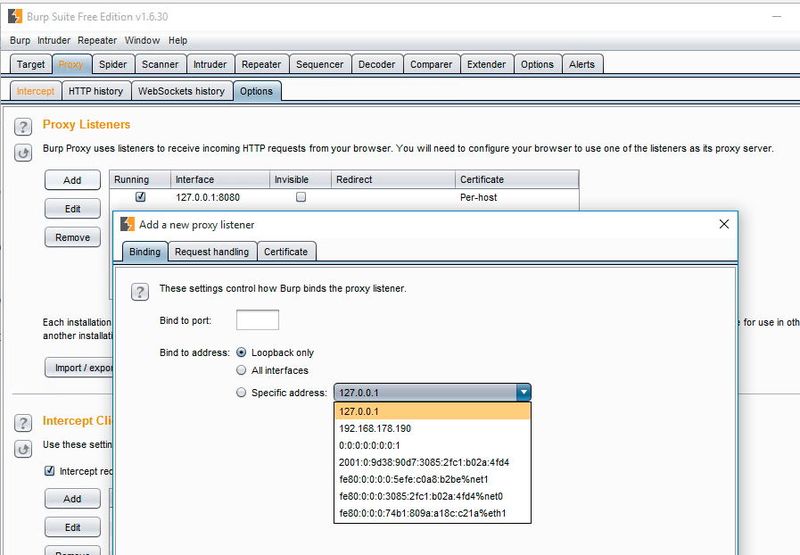
Task: Switch to the Comparer tab
Action: pyautogui.click(x=431, y=64)
